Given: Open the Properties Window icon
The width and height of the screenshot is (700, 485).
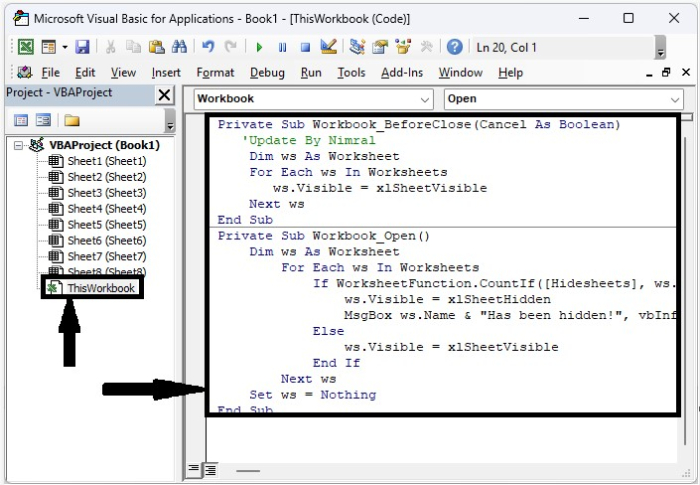Looking at the screenshot, I should (380, 47).
